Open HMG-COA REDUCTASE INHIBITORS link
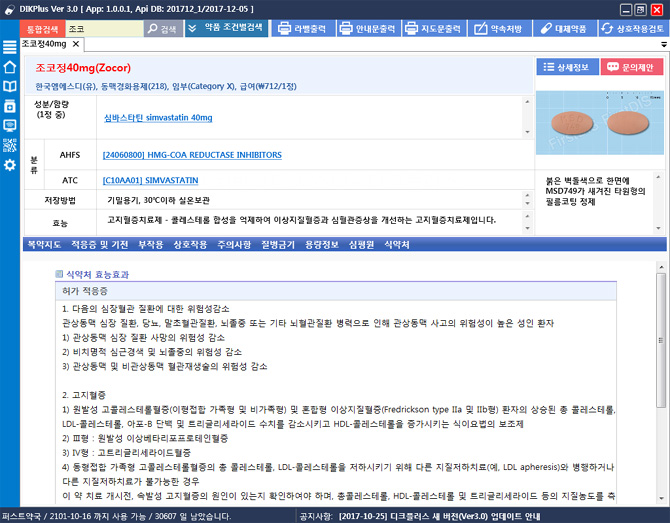 coord(192,155)
